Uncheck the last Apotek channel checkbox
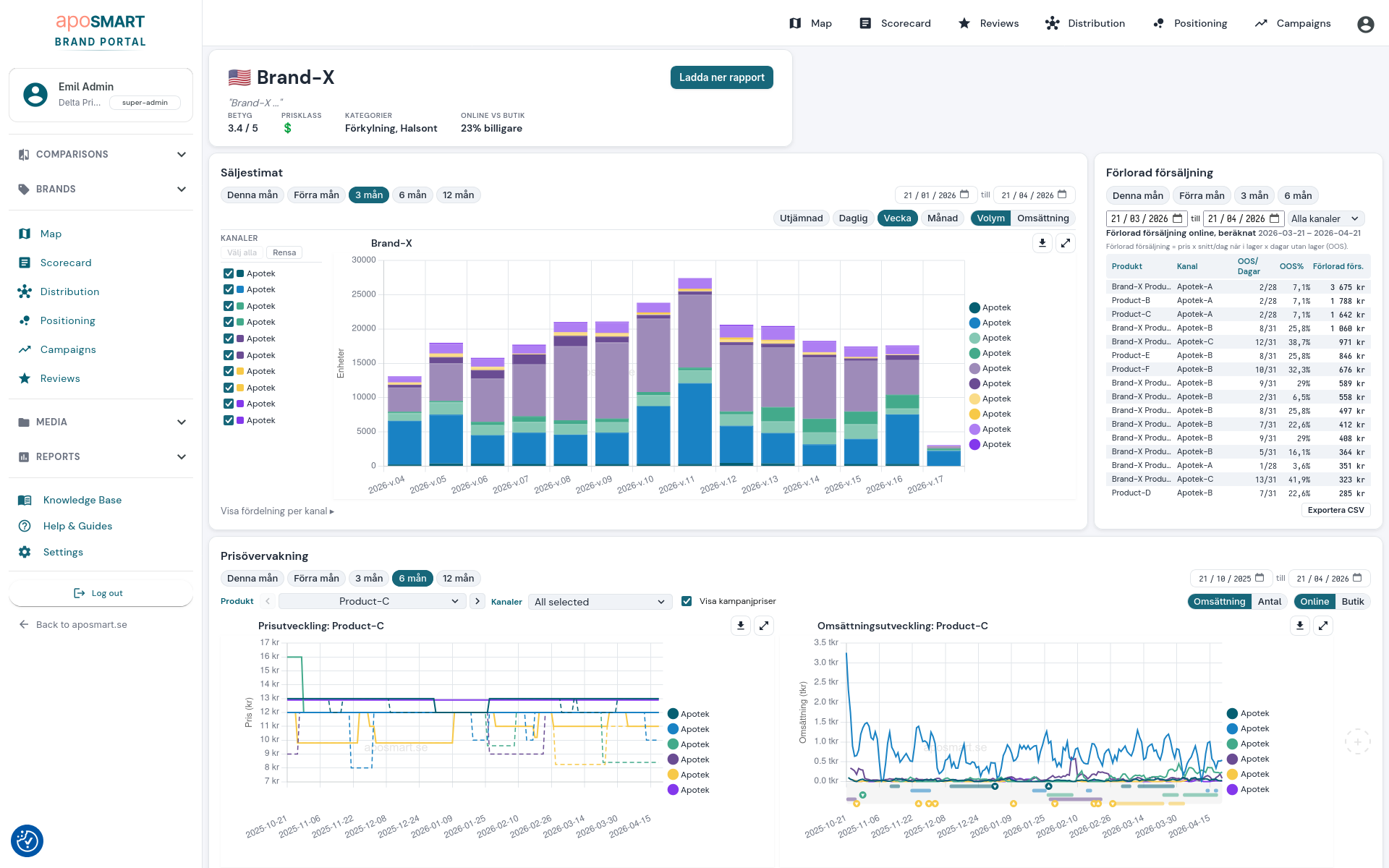Image resolution: width=1389 pixels, height=868 pixels. coord(229,420)
